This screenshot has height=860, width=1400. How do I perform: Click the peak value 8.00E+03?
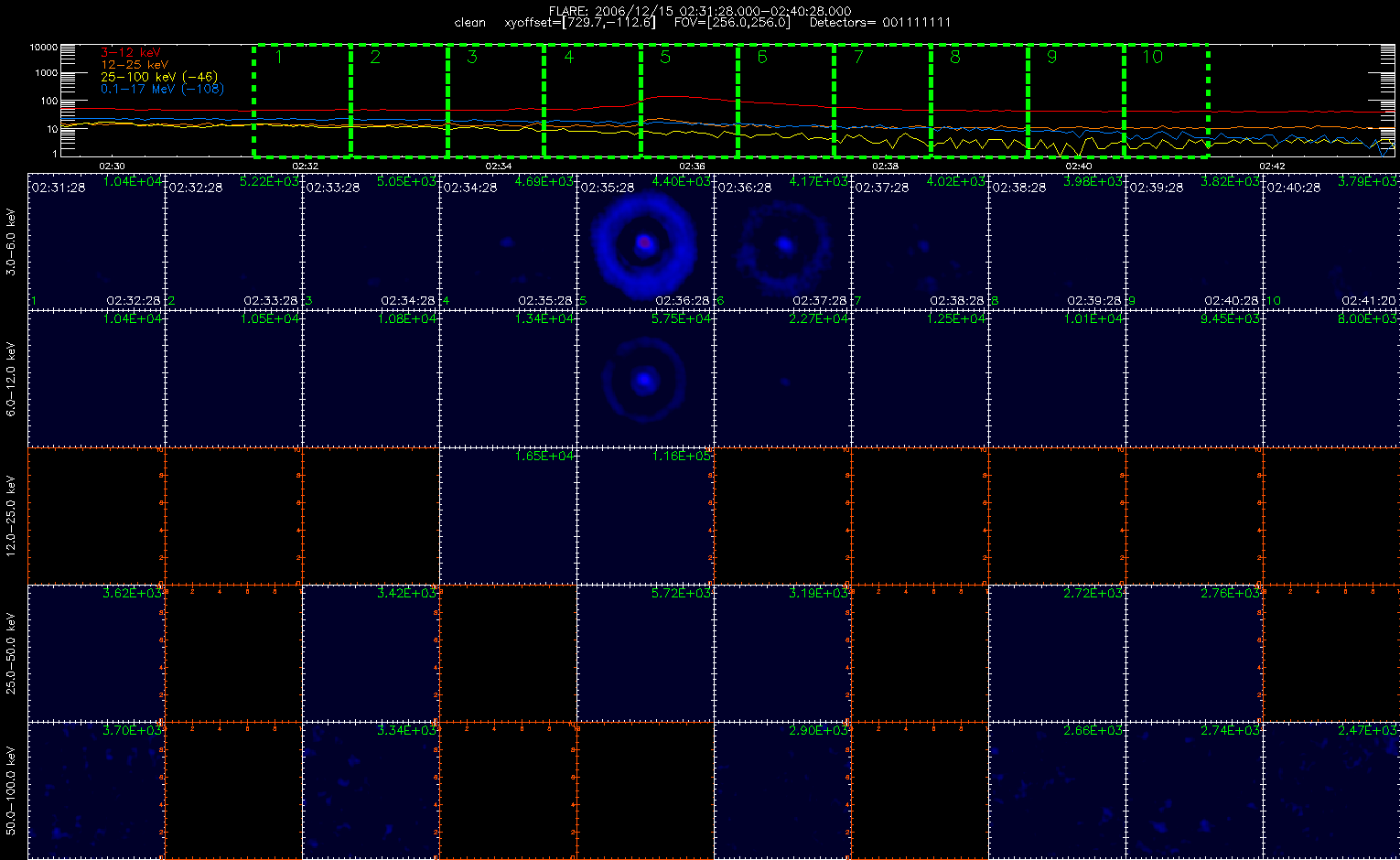(x=1367, y=319)
